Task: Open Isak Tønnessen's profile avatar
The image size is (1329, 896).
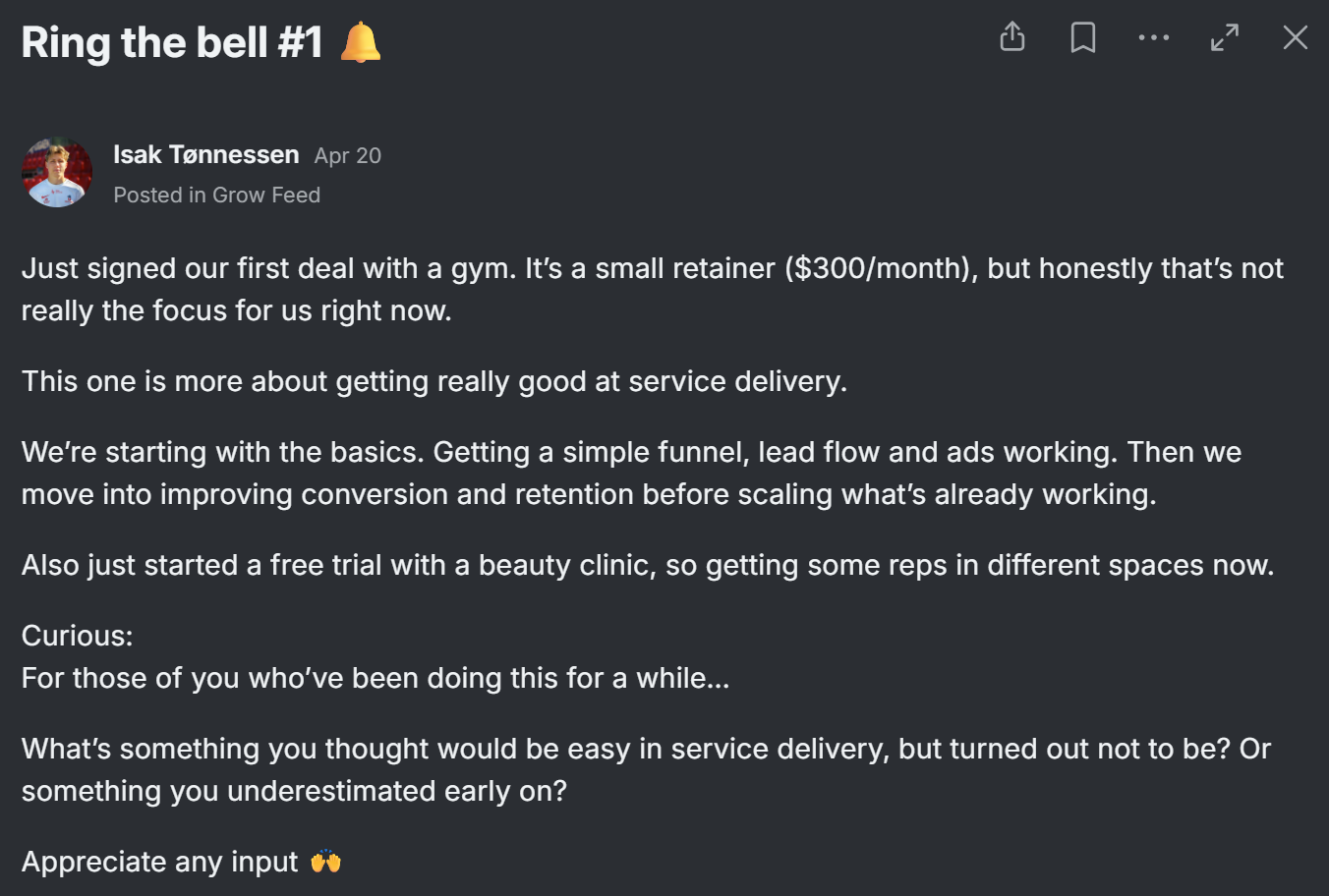Action: pos(57,172)
